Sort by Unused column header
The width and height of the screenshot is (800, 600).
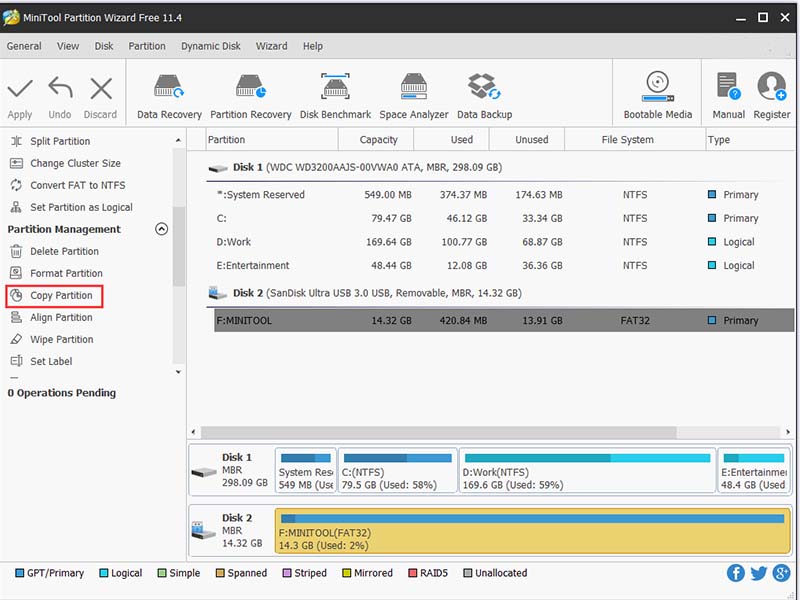tap(527, 140)
